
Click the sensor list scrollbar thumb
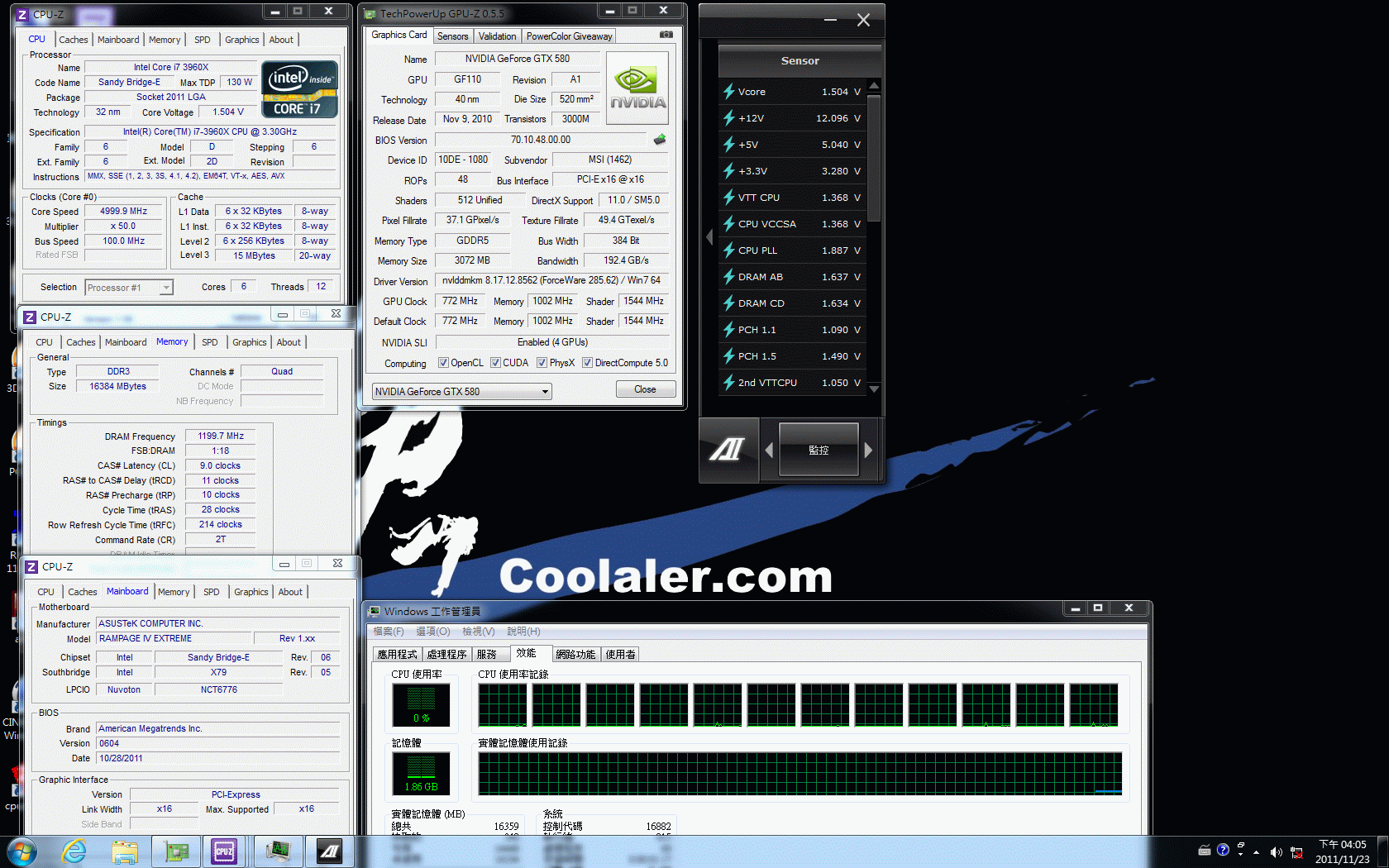point(874,157)
